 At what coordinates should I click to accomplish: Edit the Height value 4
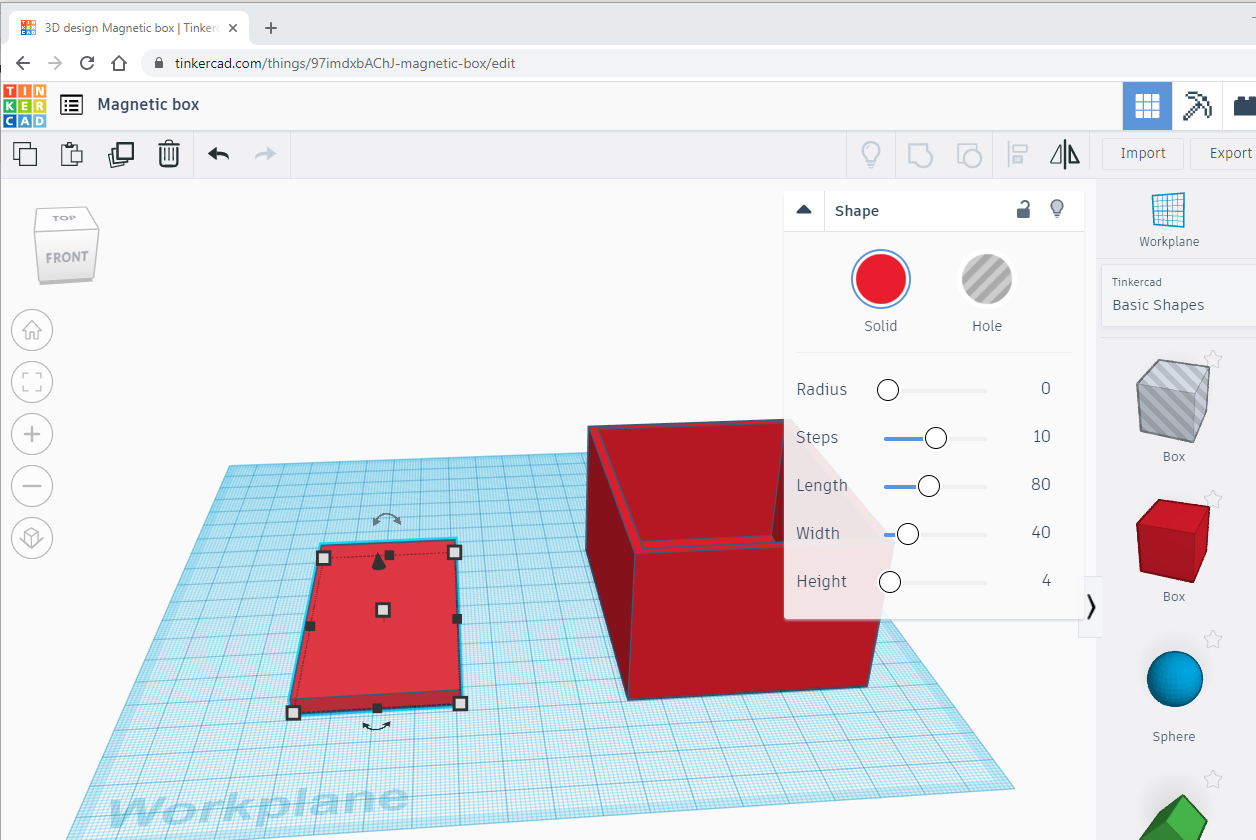click(1046, 580)
